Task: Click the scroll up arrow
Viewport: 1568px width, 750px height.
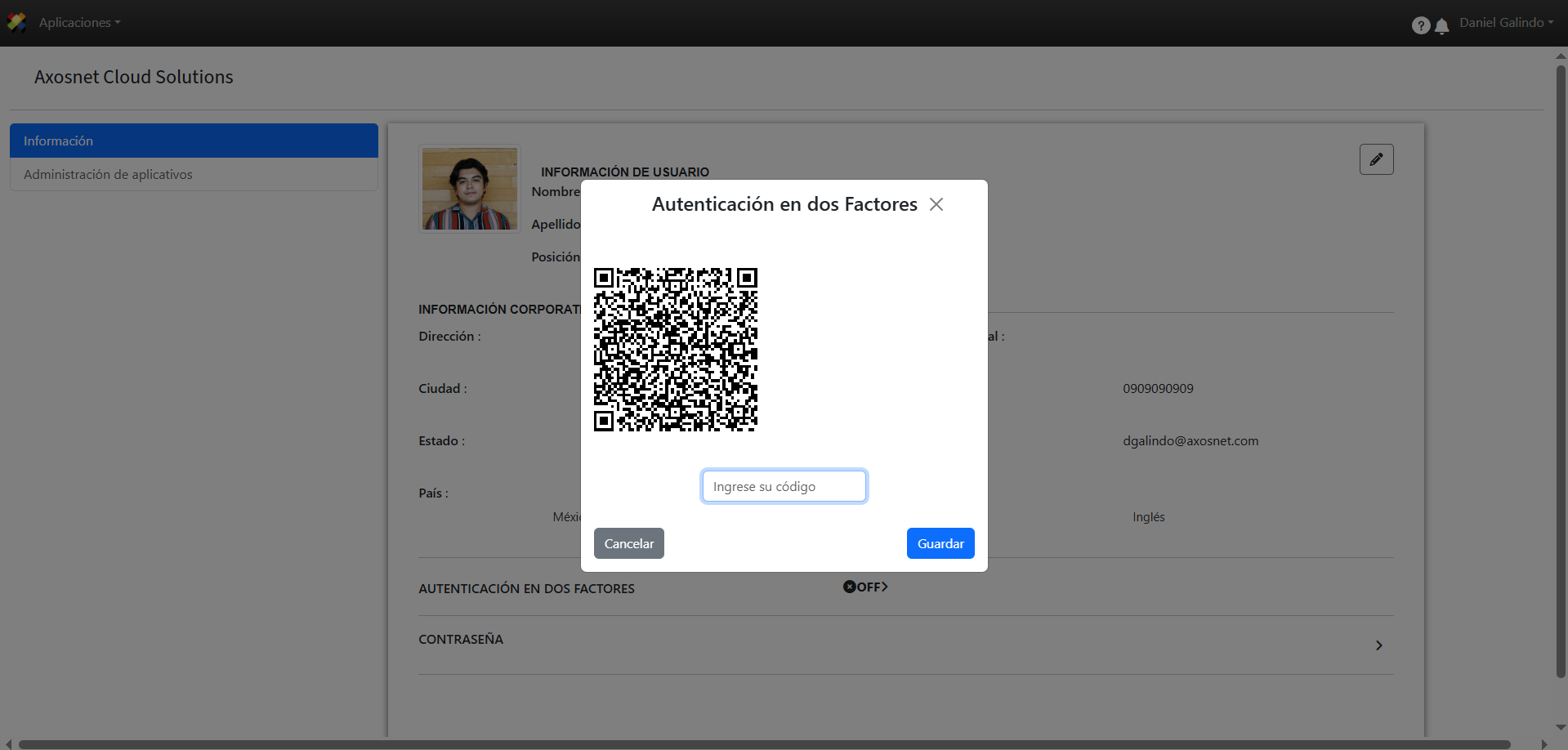Action: [x=1561, y=56]
